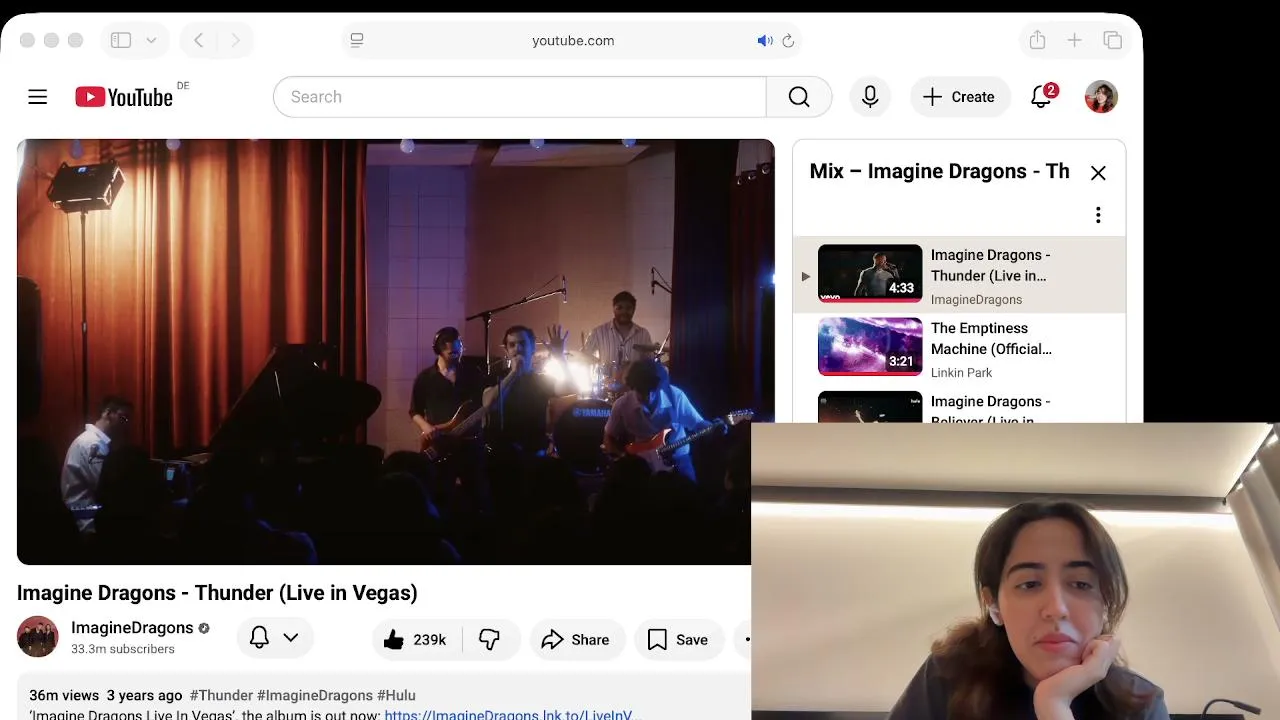Image resolution: width=1280 pixels, height=720 pixels.
Task: Like the video with thumbs up
Action: 414,640
